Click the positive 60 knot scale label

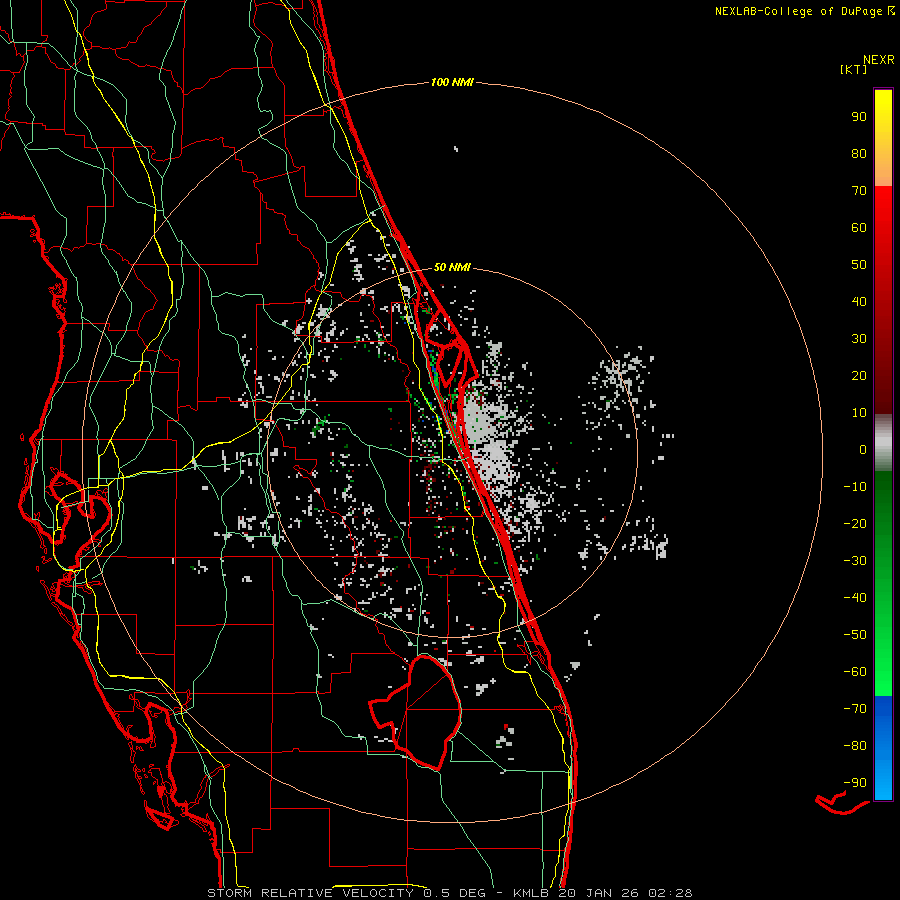click(x=859, y=228)
